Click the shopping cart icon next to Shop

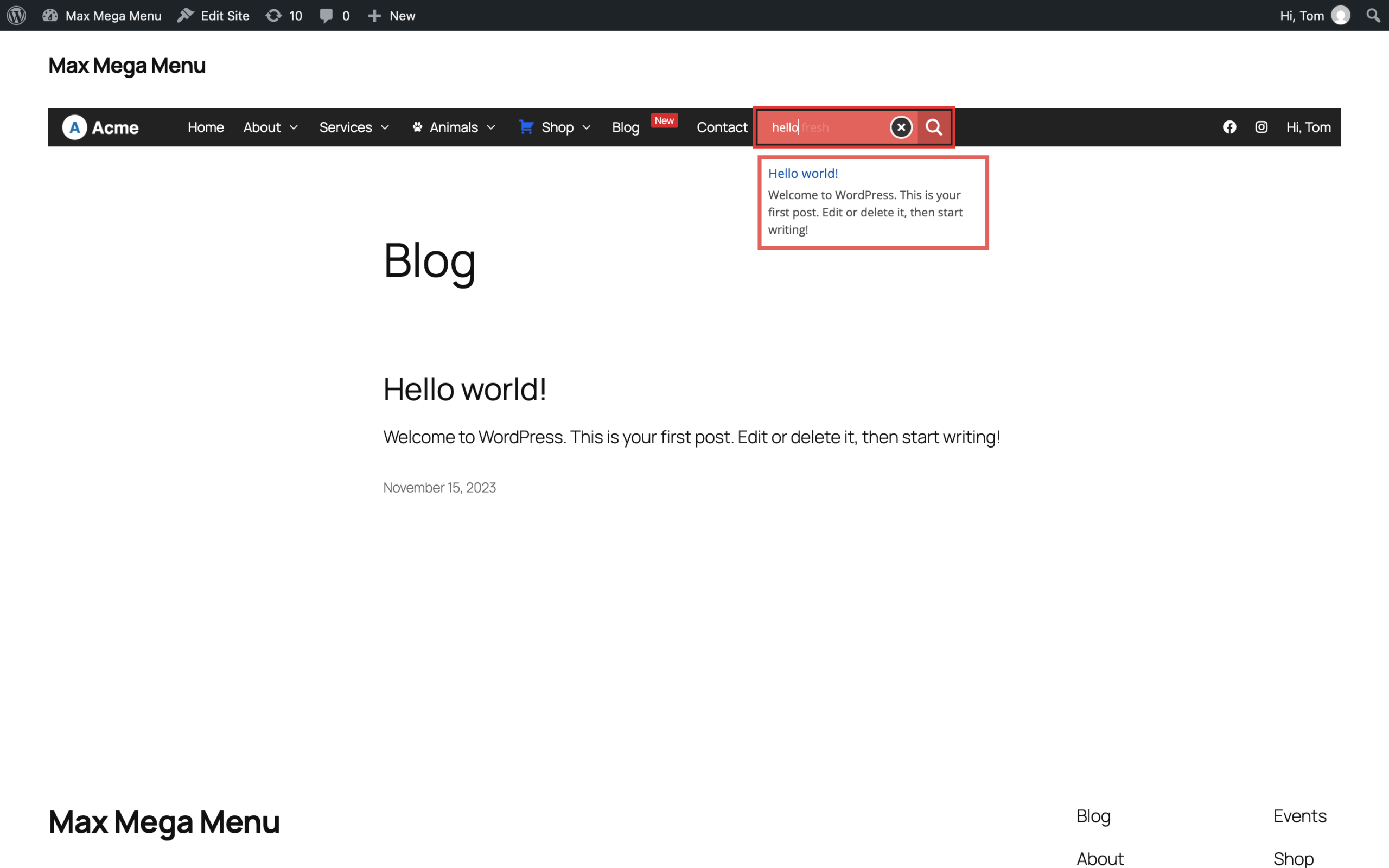click(x=526, y=127)
